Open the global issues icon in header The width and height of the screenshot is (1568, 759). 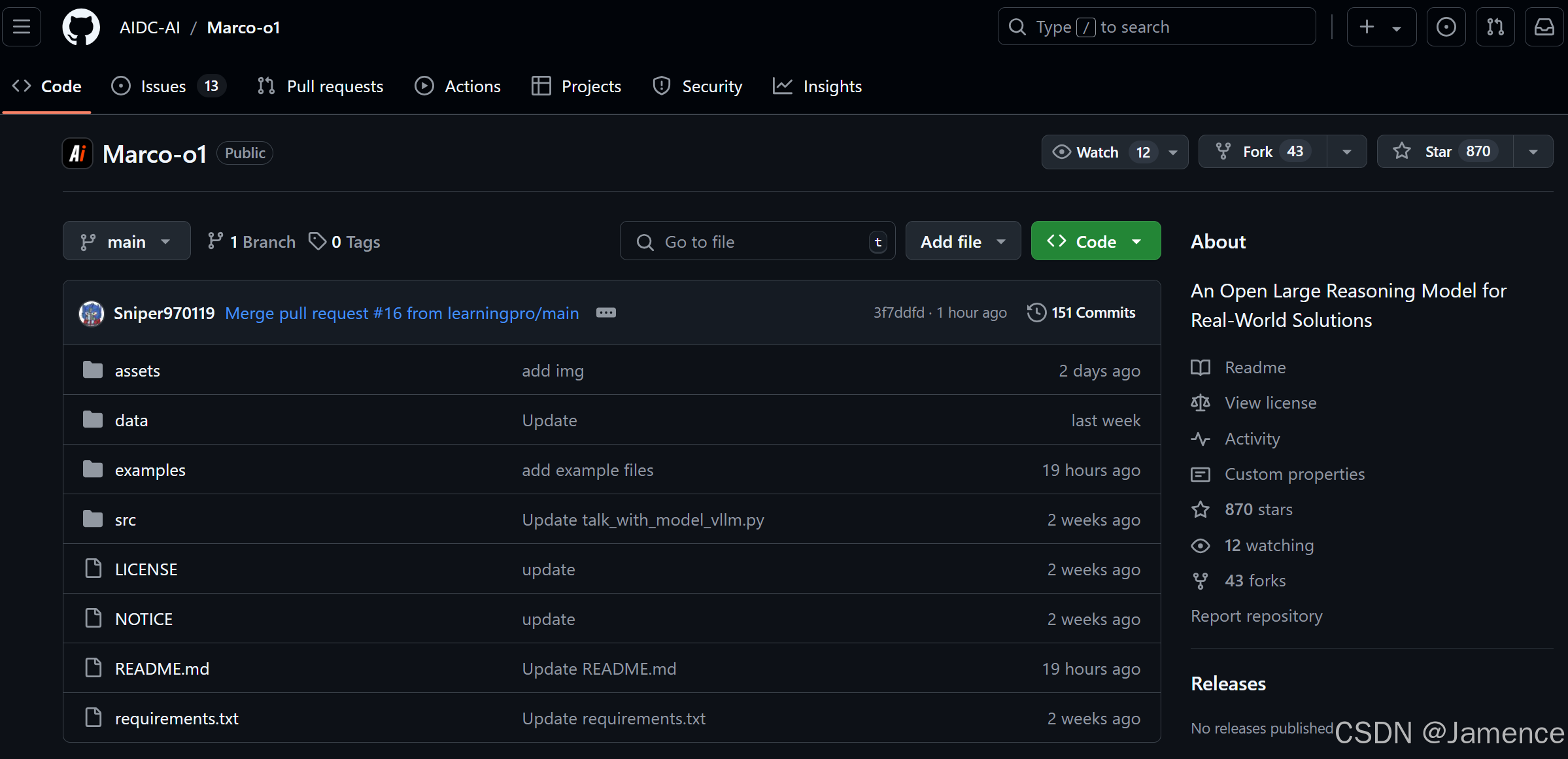(x=1446, y=27)
